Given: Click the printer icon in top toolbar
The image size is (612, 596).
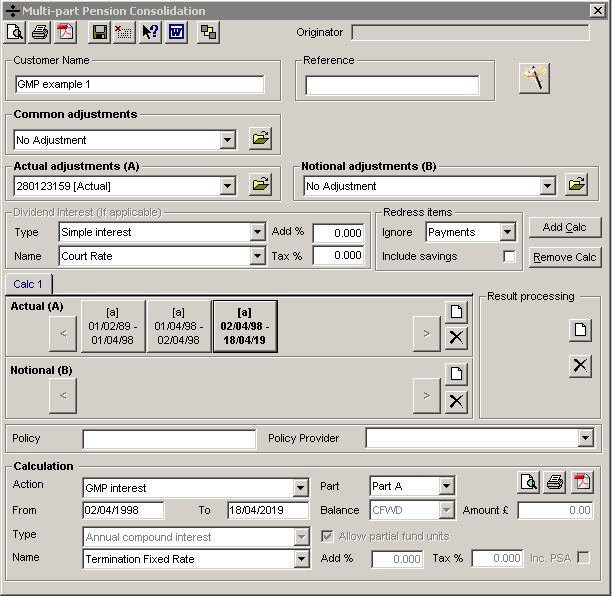Looking at the screenshot, I should coord(40,32).
